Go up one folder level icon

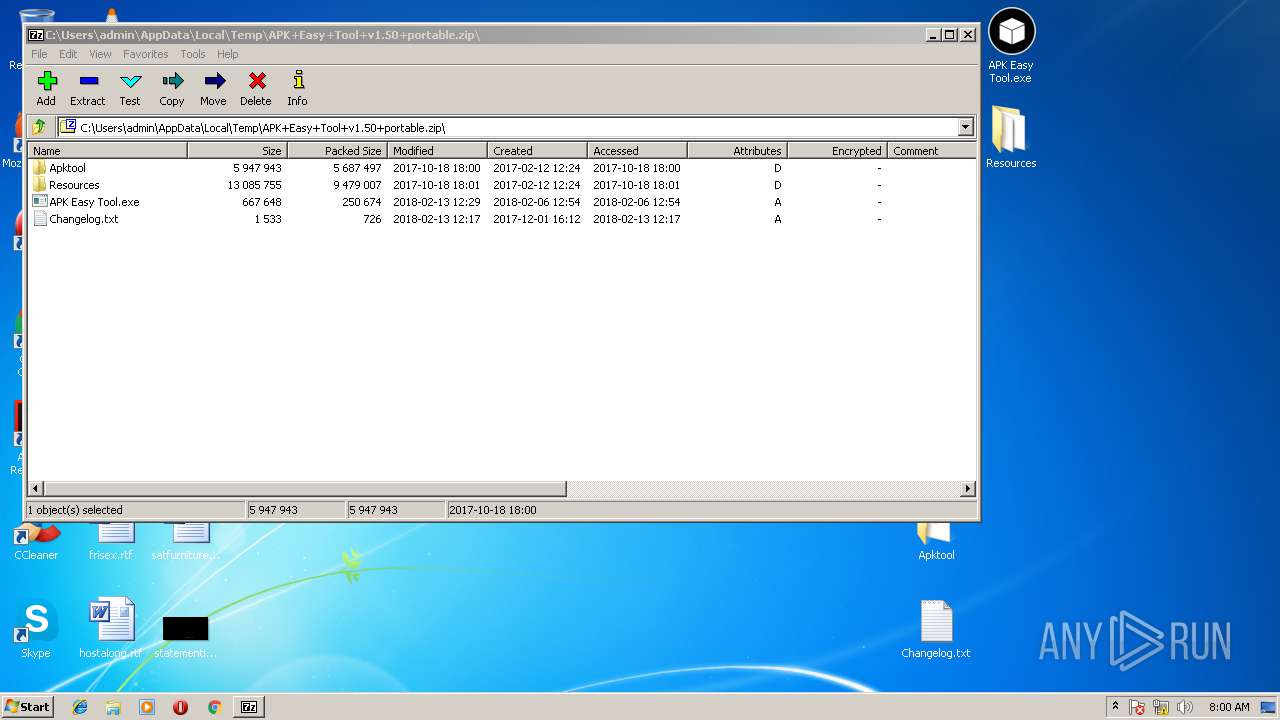tap(39, 127)
